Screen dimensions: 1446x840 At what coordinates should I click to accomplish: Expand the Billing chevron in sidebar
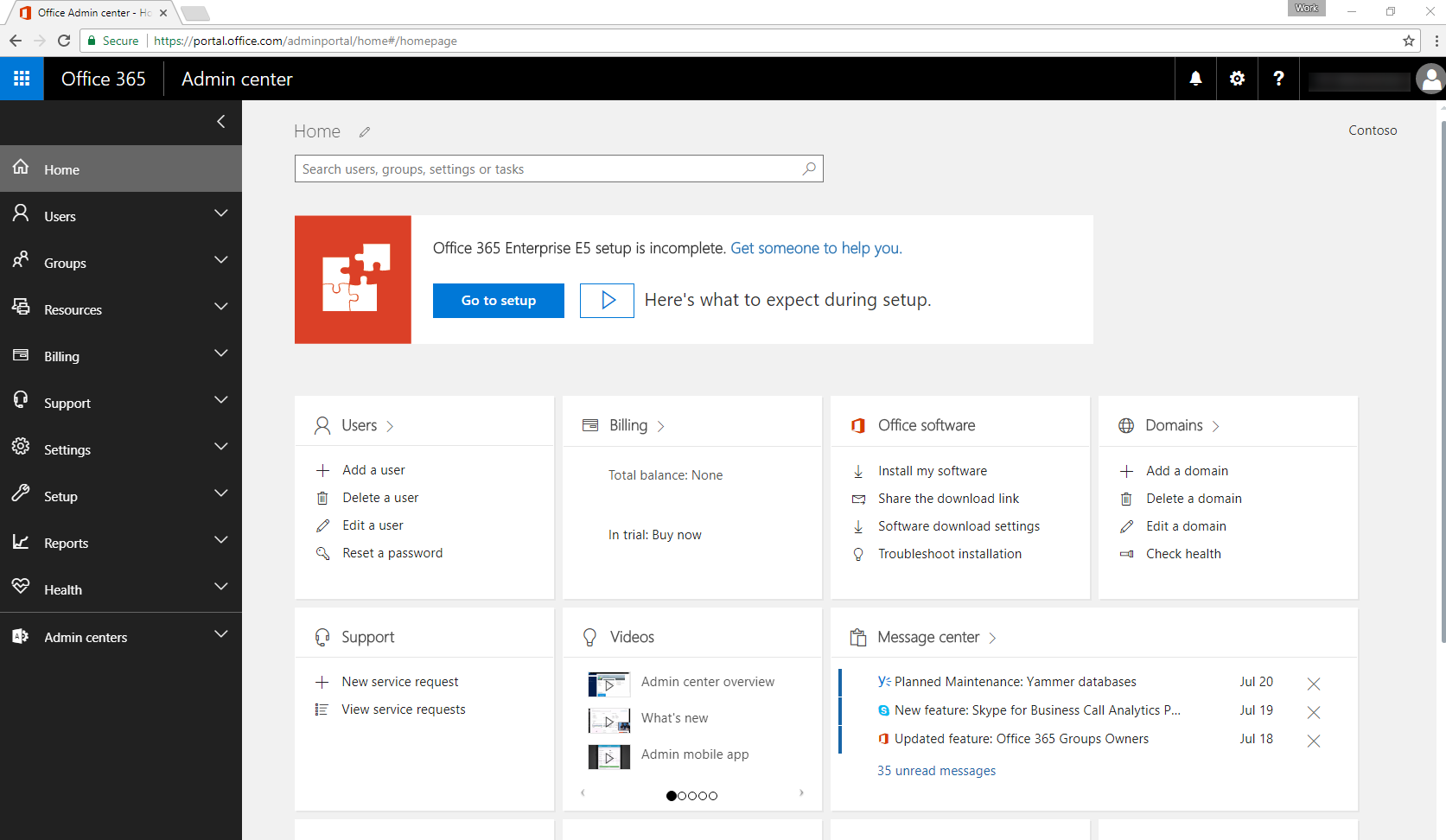[221, 353]
